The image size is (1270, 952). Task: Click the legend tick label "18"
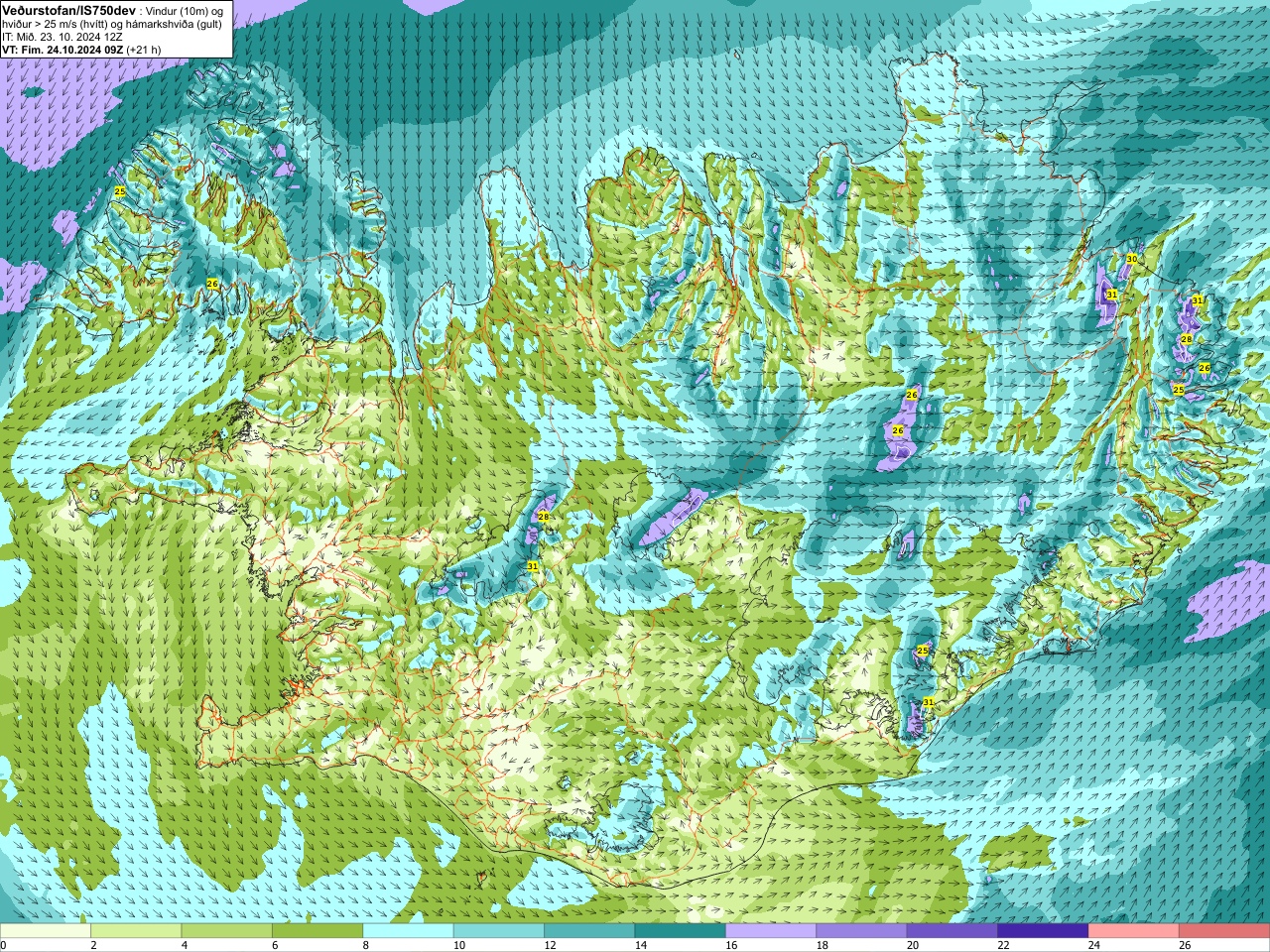822,945
